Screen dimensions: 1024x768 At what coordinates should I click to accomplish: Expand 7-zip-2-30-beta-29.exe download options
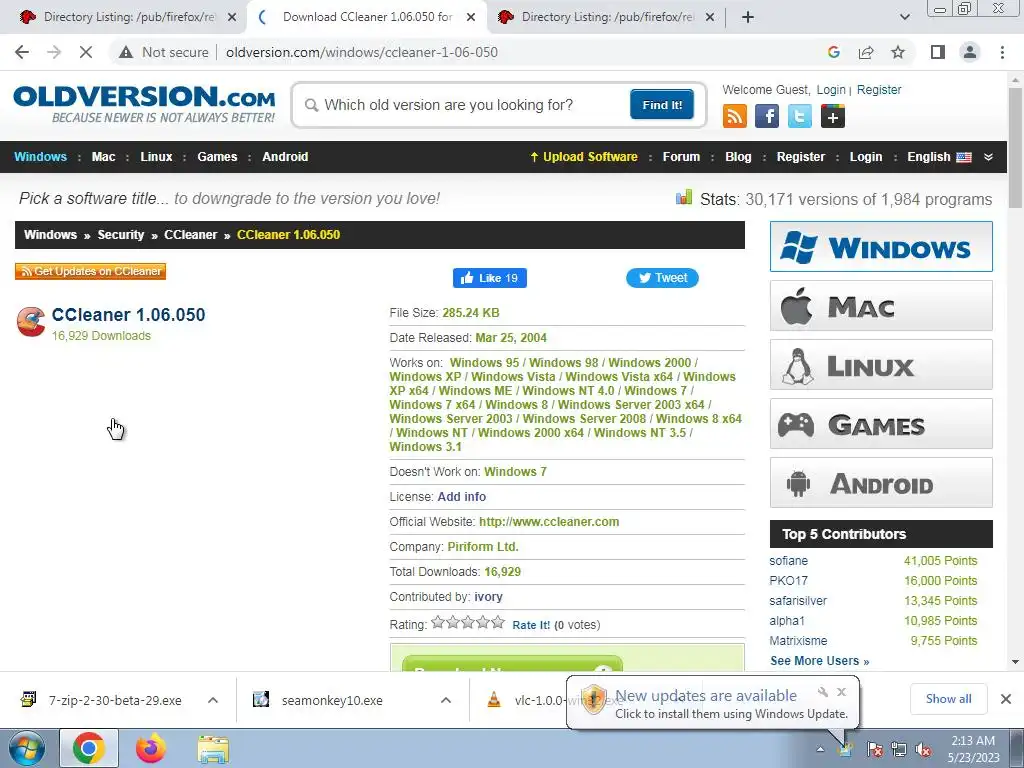tap(212, 700)
